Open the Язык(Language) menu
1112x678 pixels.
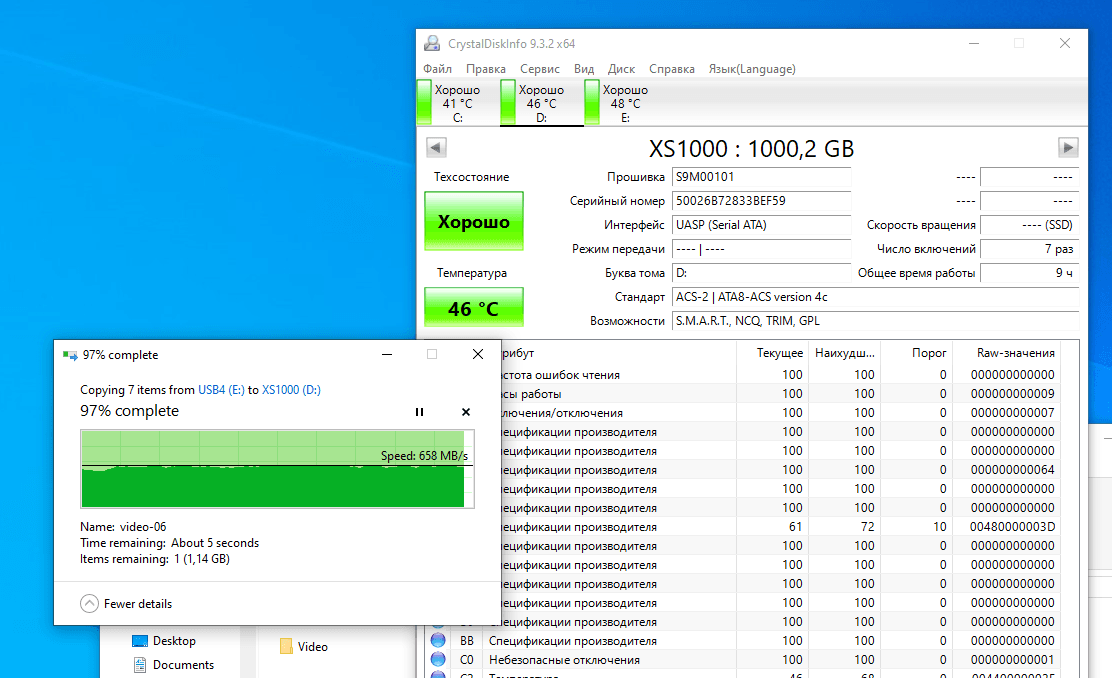(752, 69)
